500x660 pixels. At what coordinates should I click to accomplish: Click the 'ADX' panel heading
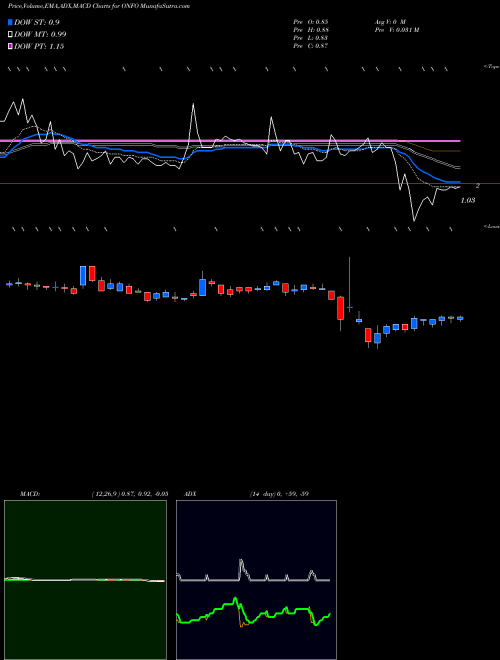pos(190,494)
